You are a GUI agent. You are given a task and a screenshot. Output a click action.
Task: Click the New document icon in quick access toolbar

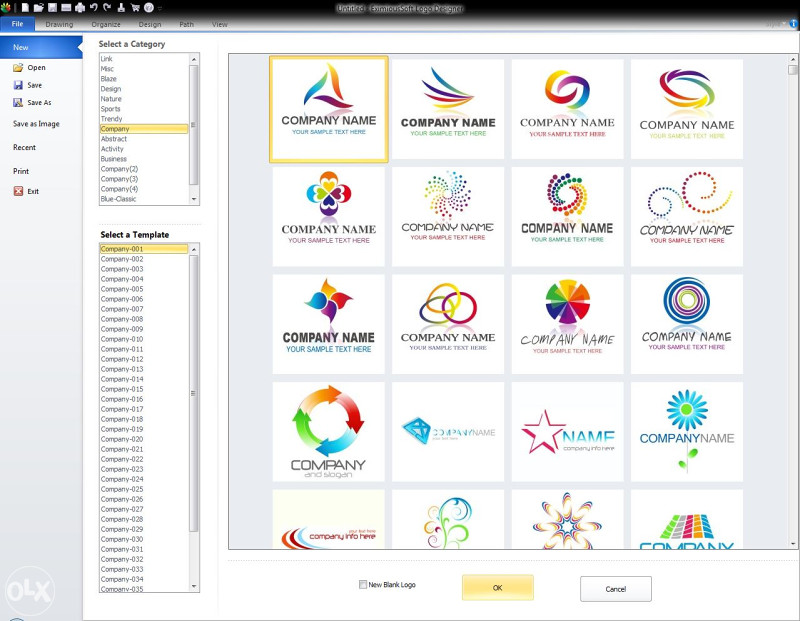coord(24,8)
